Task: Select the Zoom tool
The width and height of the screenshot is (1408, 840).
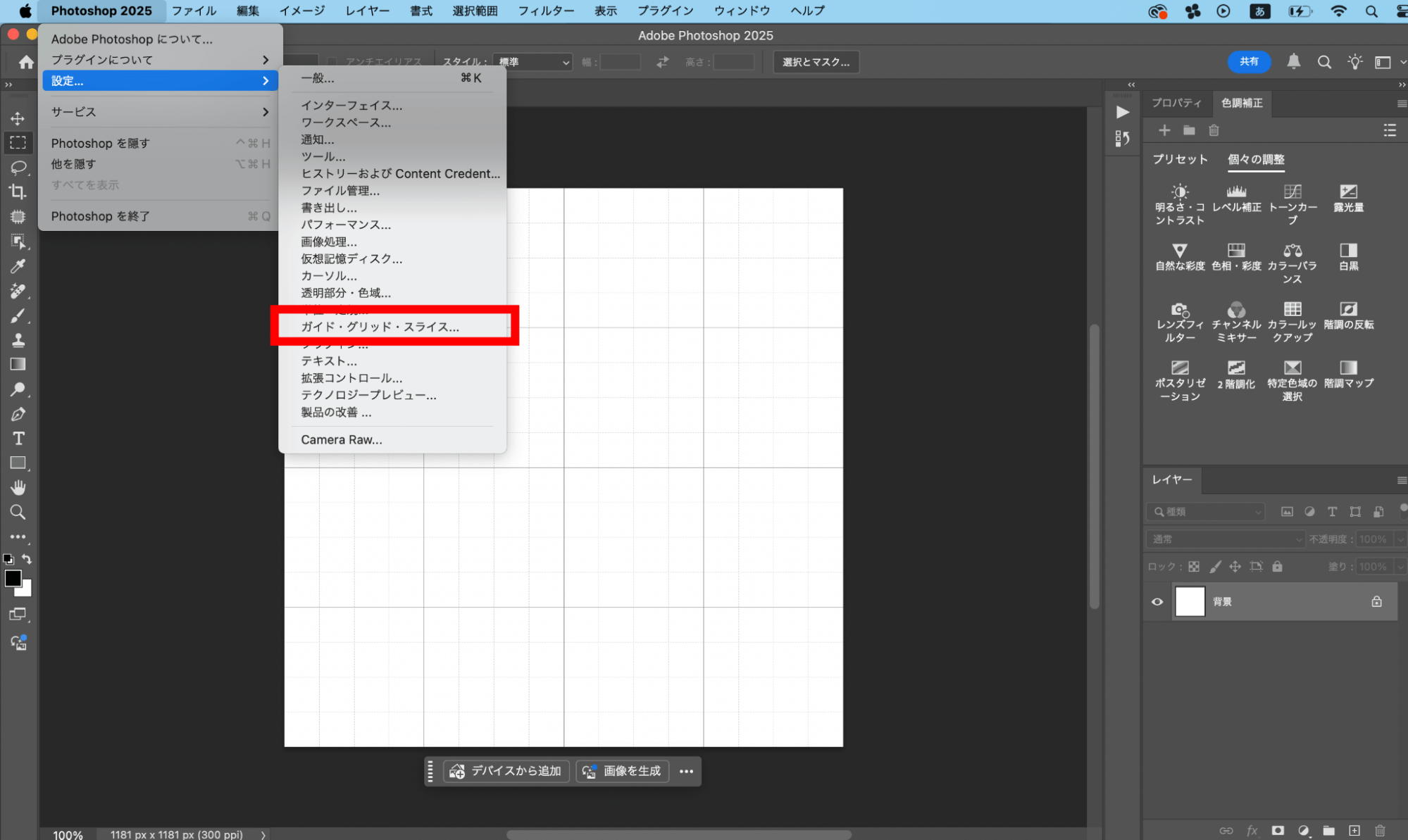Action: 18,510
